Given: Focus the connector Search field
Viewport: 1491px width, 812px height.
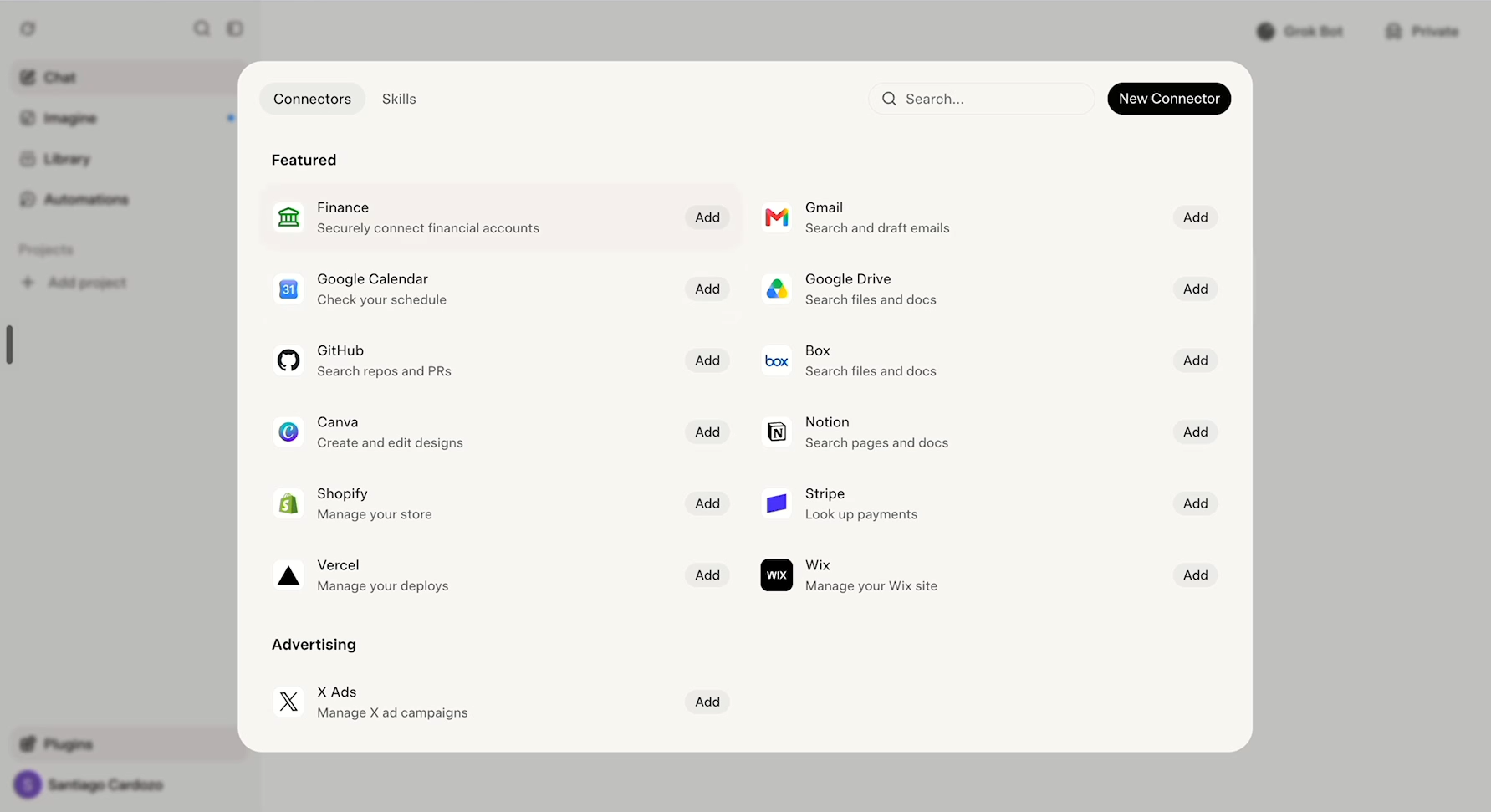Looking at the screenshot, I should point(982,99).
